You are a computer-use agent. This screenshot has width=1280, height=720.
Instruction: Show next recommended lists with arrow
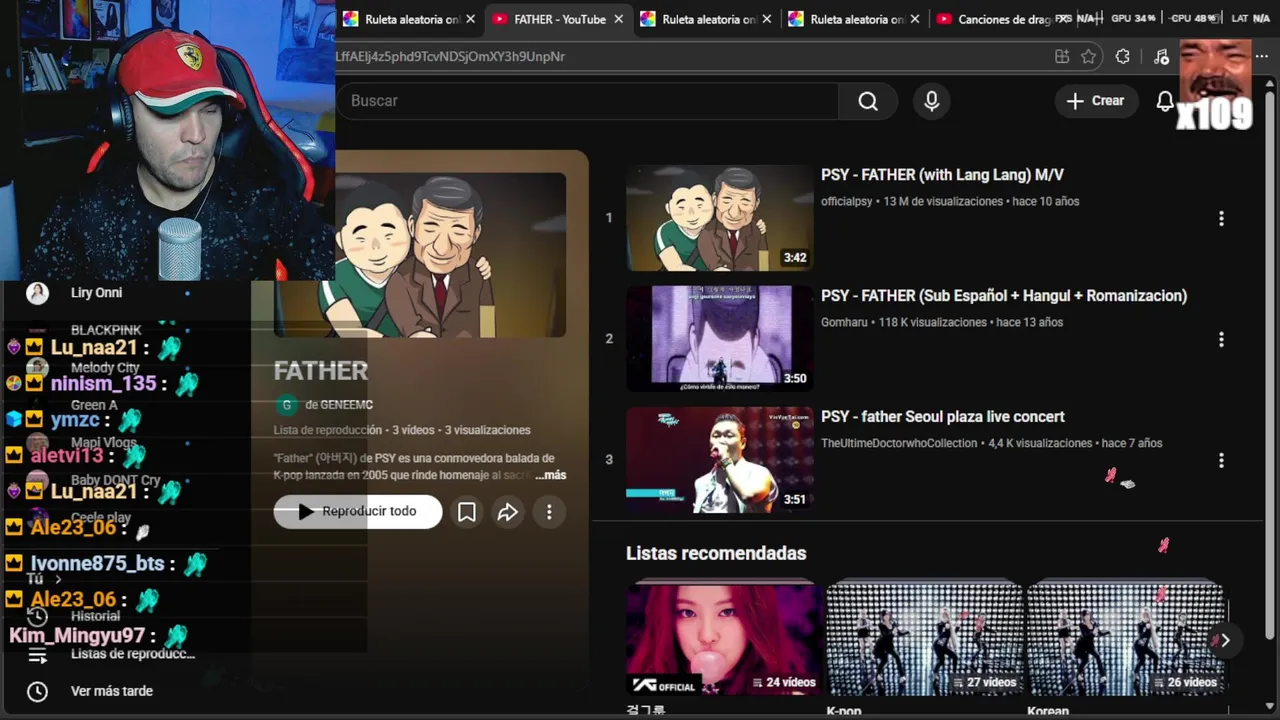(x=1224, y=640)
